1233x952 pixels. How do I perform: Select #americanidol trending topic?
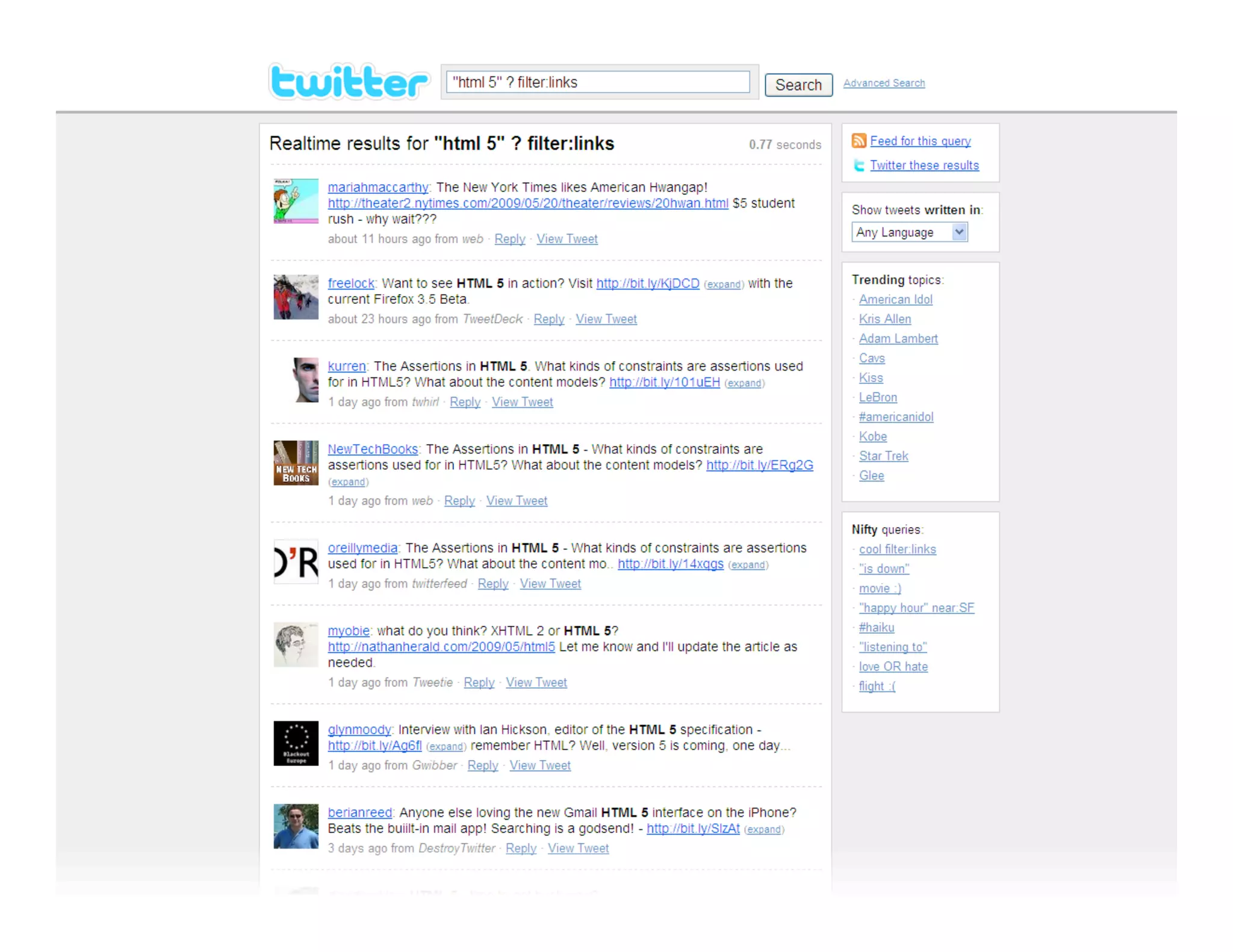point(896,417)
